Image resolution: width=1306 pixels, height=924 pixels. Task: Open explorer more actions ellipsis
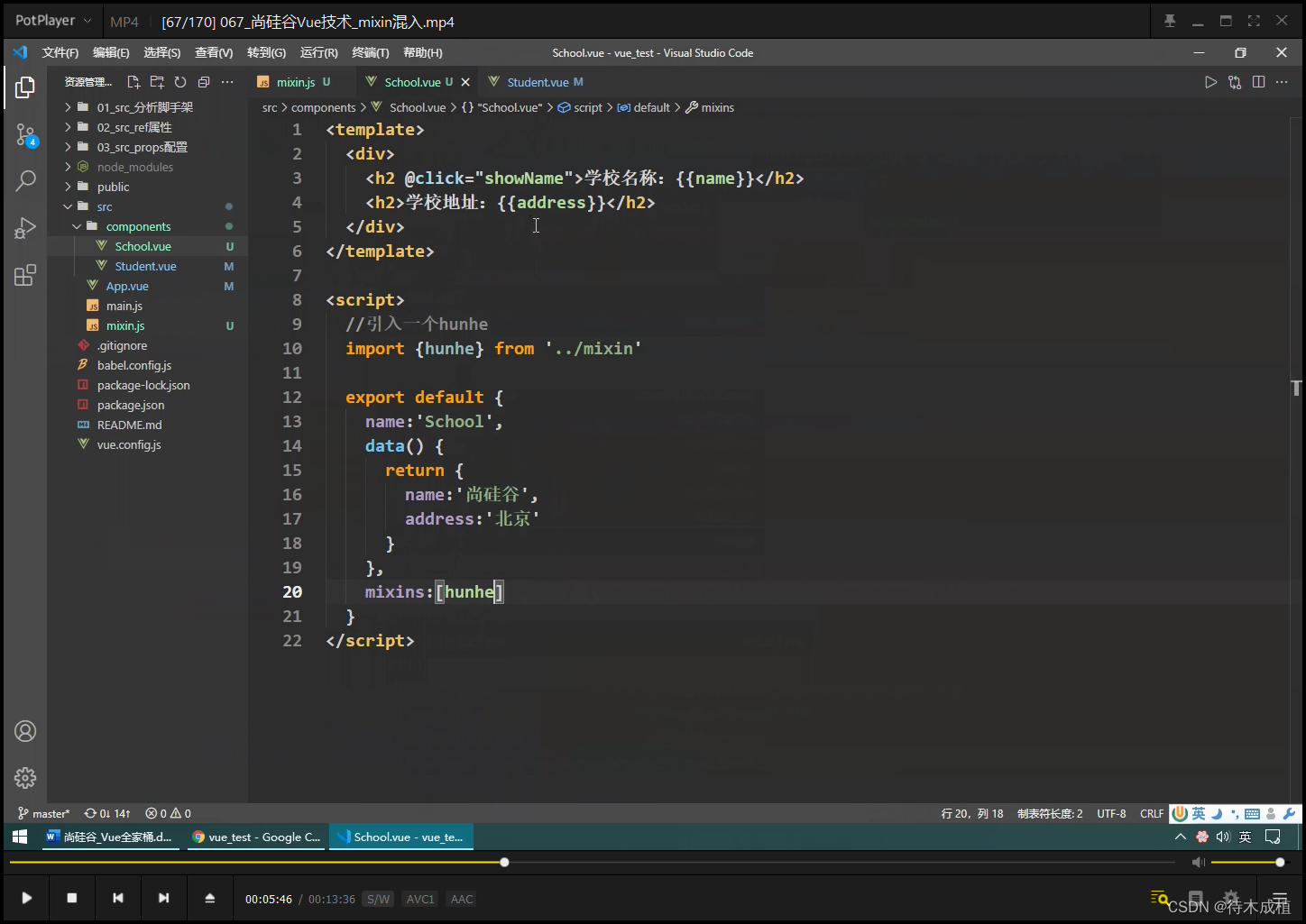[227, 82]
